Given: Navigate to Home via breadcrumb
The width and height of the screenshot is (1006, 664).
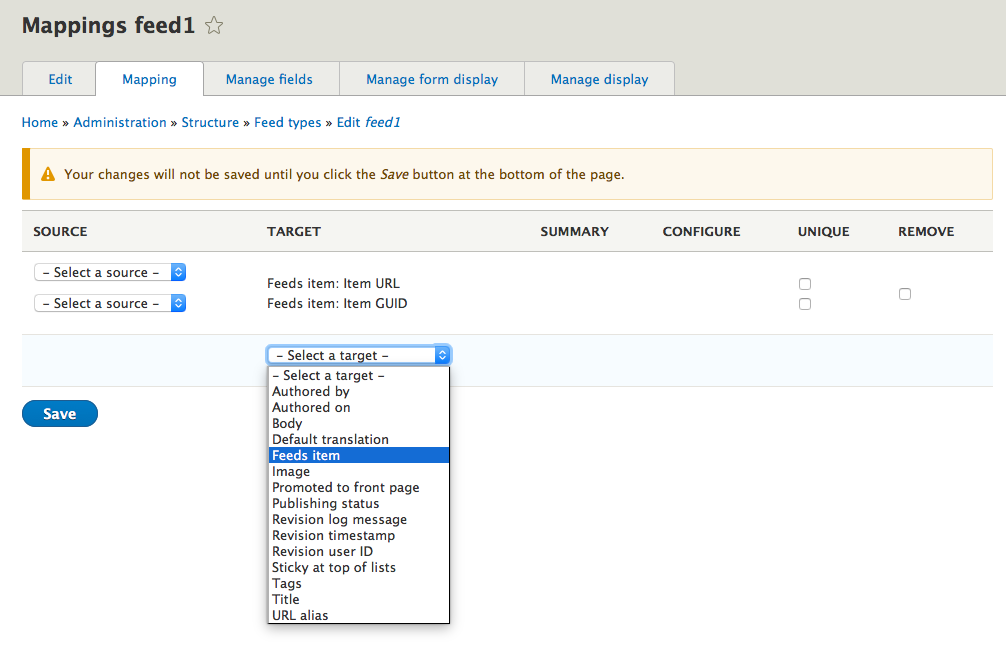Looking at the screenshot, I should coord(39,122).
